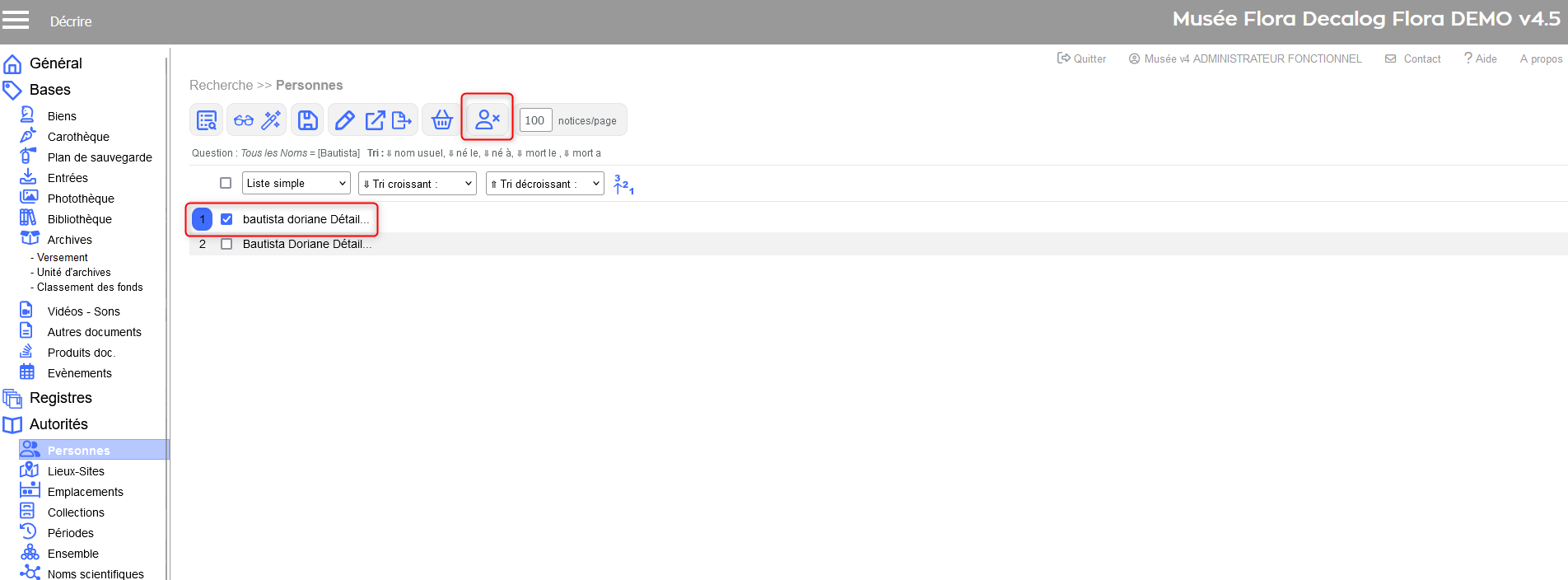Image resolution: width=1568 pixels, height=580 pixels.
Task: Click the numeric sort order icon
Action: (623, 185)
